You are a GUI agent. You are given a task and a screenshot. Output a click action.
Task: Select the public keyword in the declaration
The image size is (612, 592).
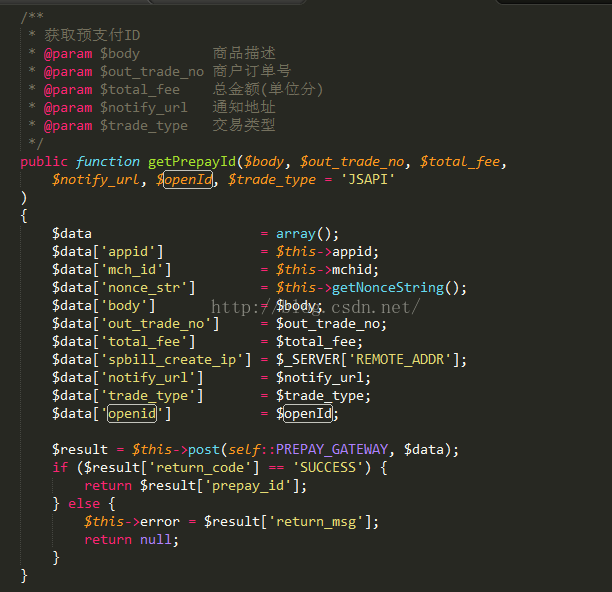pyautogui.click(x=44, y=162)
